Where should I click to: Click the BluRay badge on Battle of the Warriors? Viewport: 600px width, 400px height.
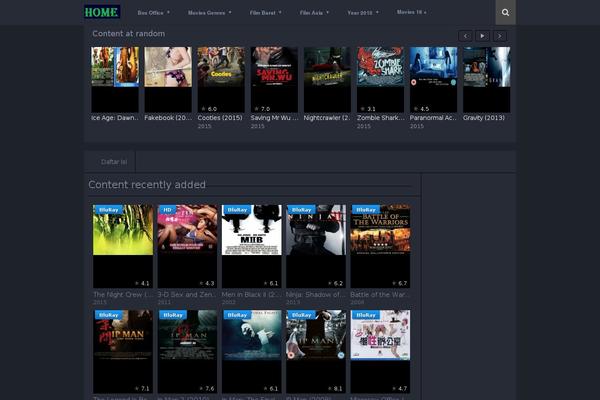pos(365,210)
